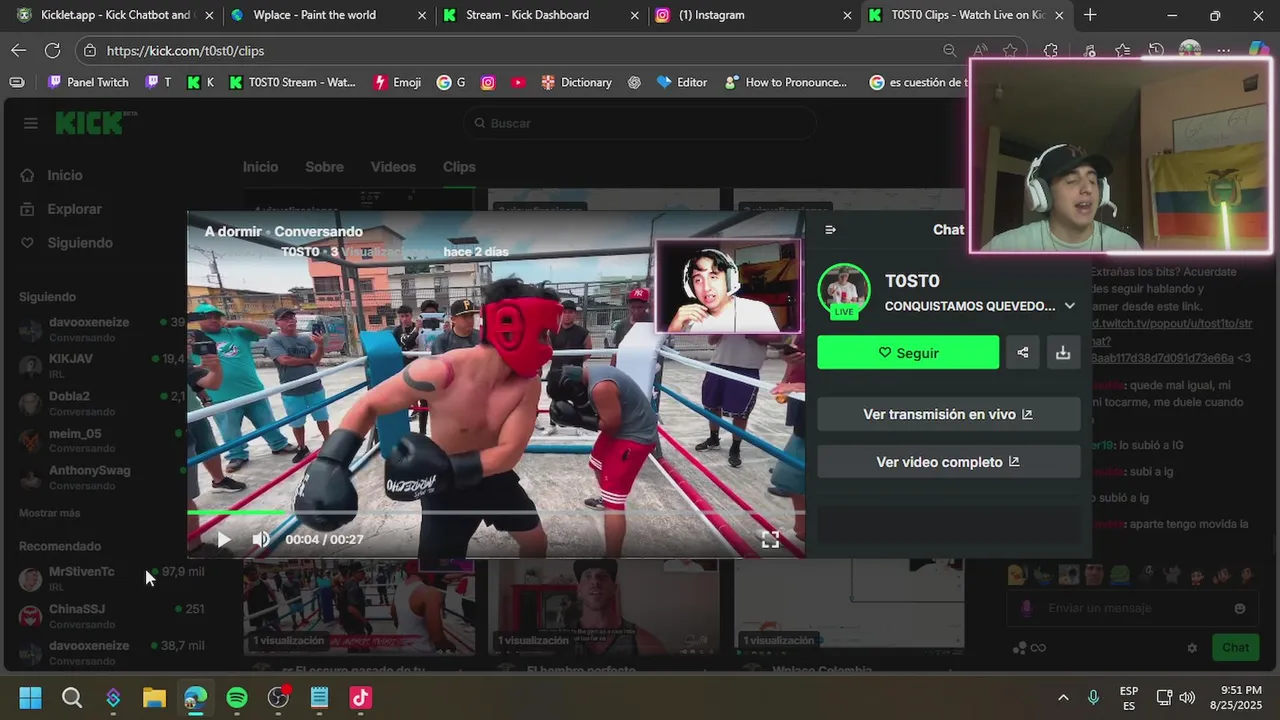
Task: Open How to Pronounce bookmark
Action: tap(786, 82)
